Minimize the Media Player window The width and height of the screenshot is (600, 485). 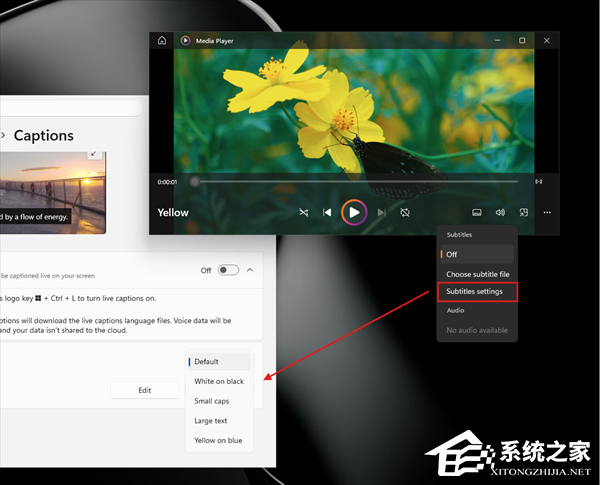point(497,40)
